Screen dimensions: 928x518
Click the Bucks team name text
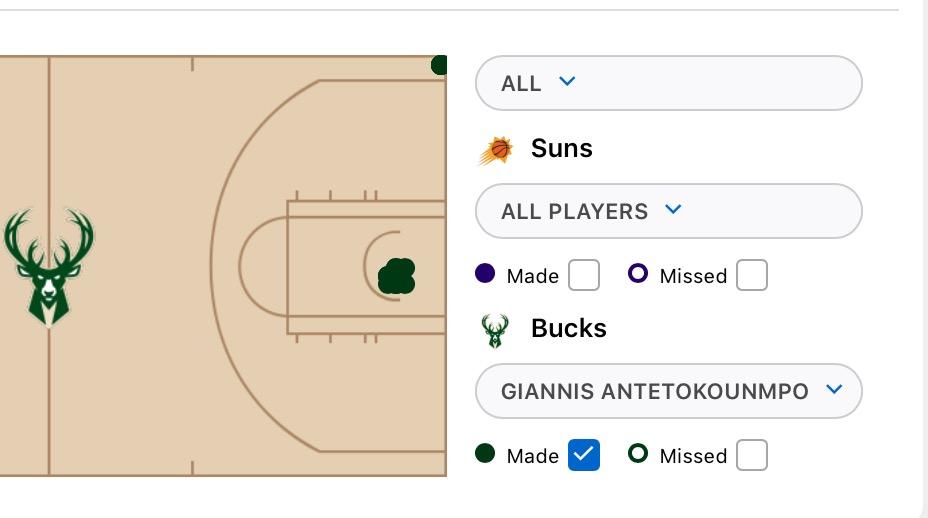click(x=569, y=329)
